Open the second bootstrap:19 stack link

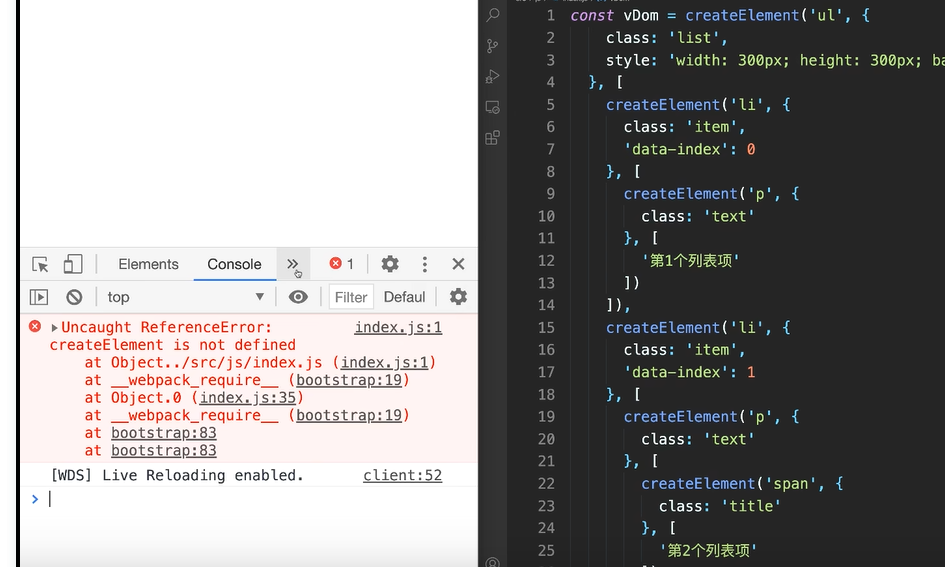[x=349, y=415]
